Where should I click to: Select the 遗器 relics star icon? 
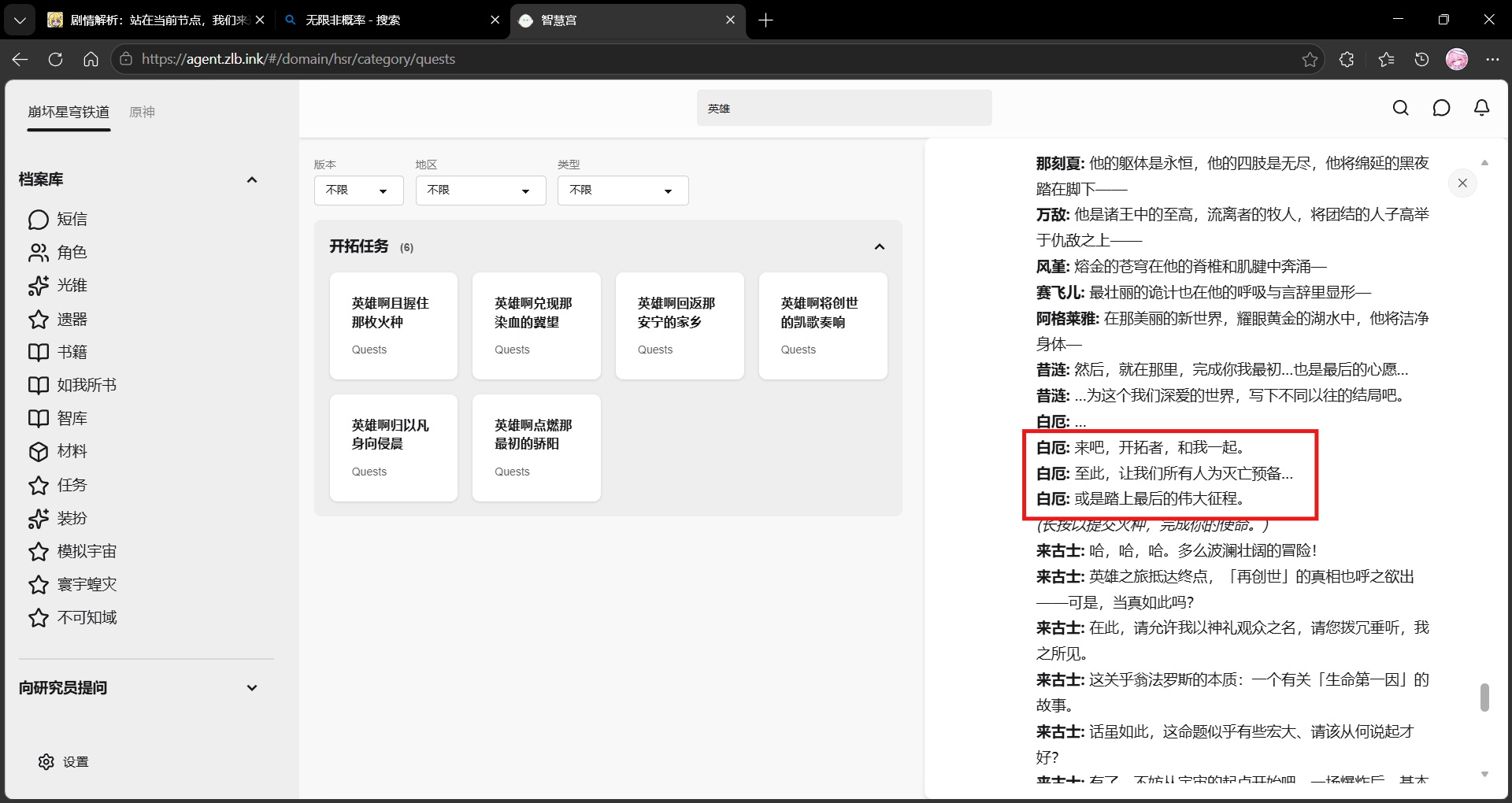coord(39,320)
